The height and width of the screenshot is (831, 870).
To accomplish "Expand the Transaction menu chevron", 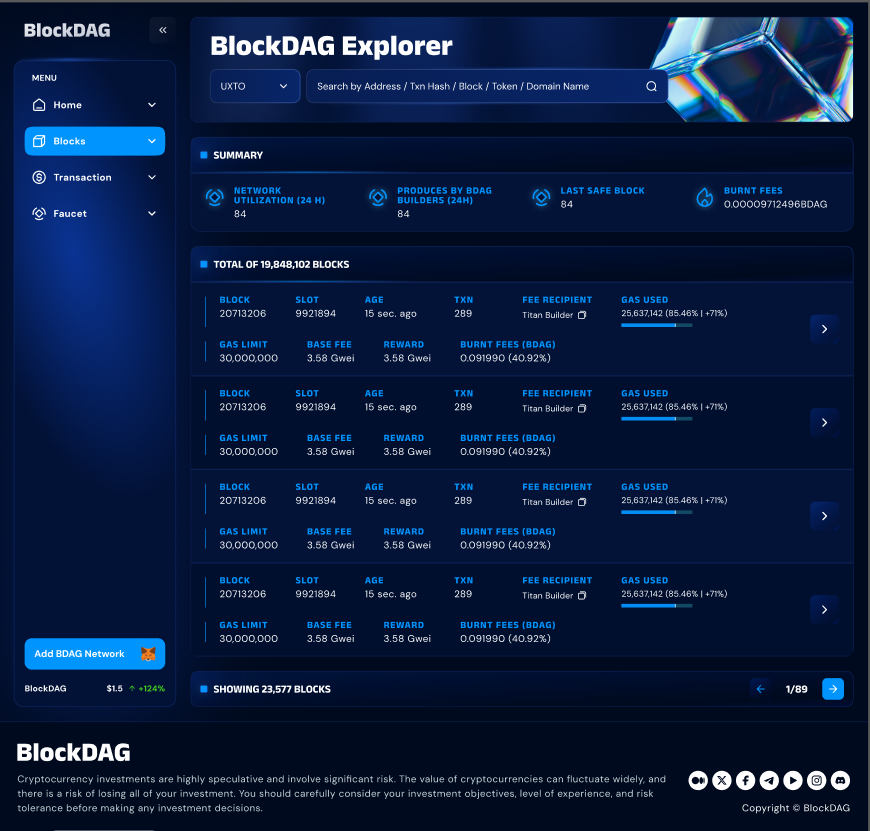I will 152,178.
